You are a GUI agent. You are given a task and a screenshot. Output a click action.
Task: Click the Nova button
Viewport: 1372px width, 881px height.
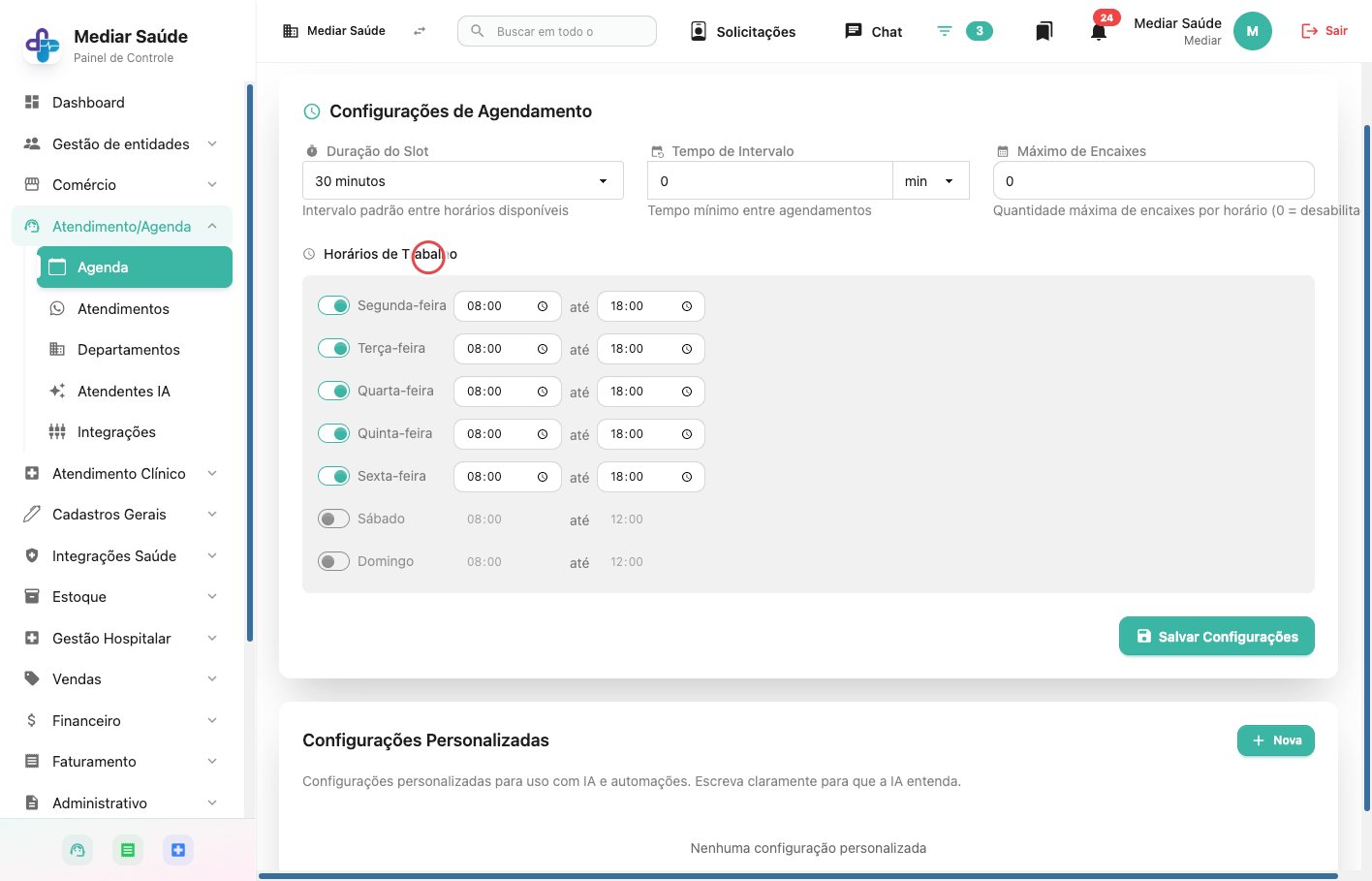click(x=1275, y=740)
